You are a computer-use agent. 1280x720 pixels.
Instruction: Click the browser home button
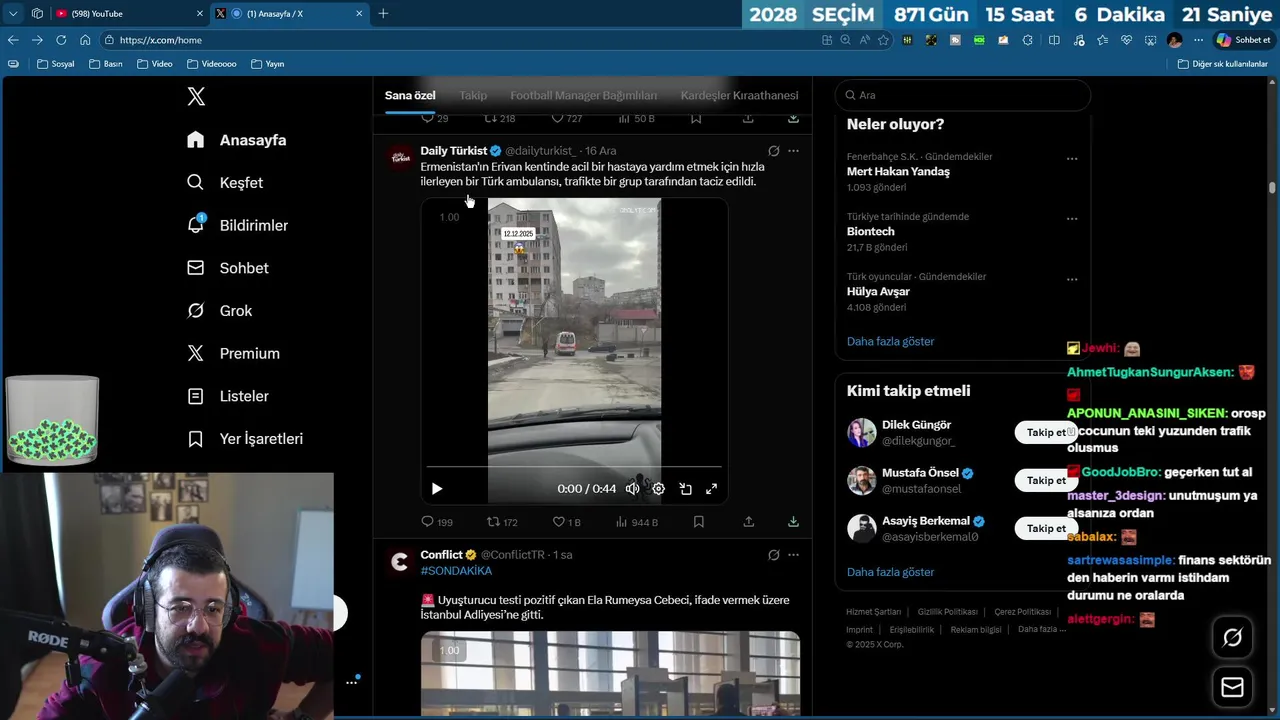(x=85, y=40)
